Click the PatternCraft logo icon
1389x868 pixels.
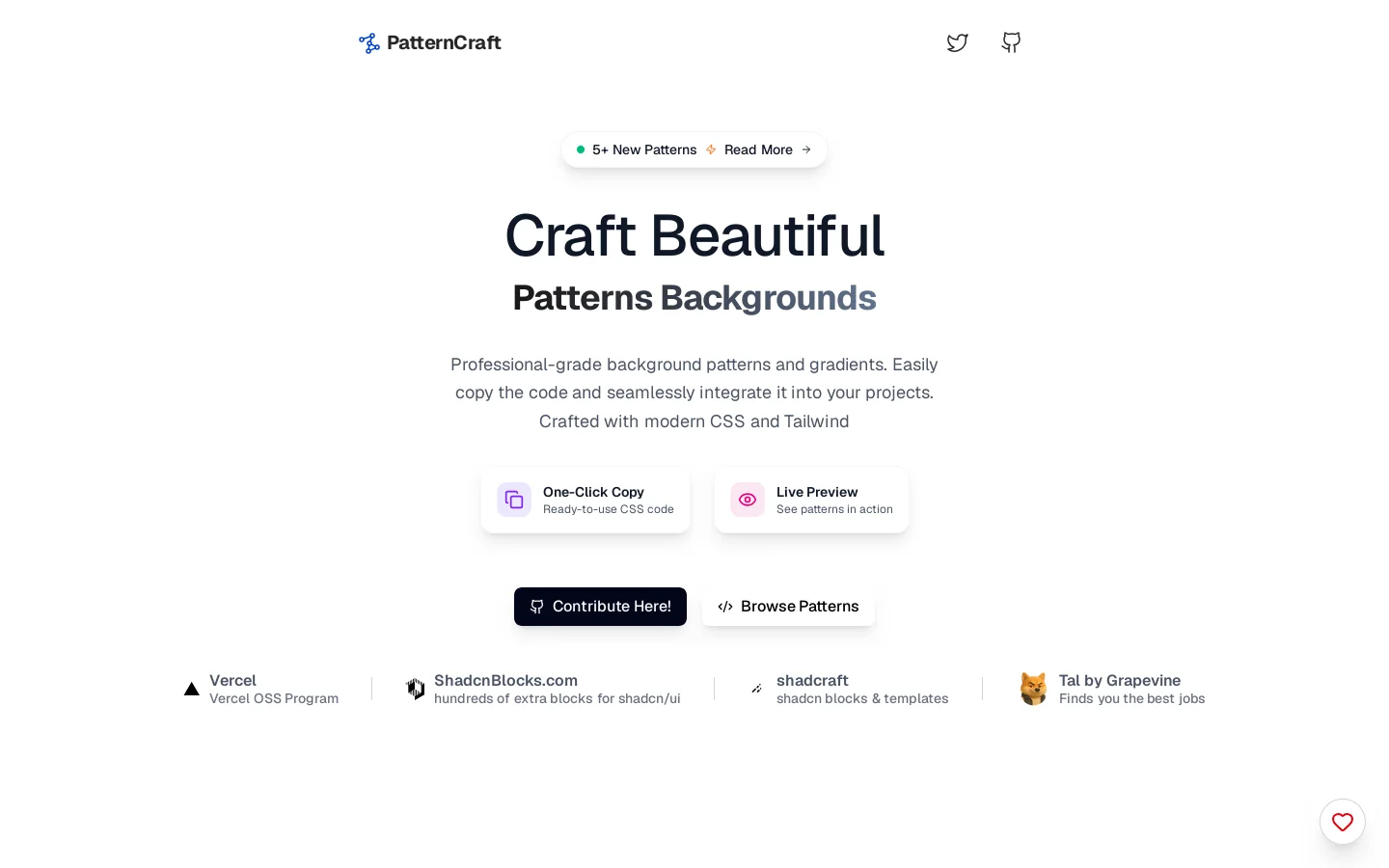coord(369,42)
